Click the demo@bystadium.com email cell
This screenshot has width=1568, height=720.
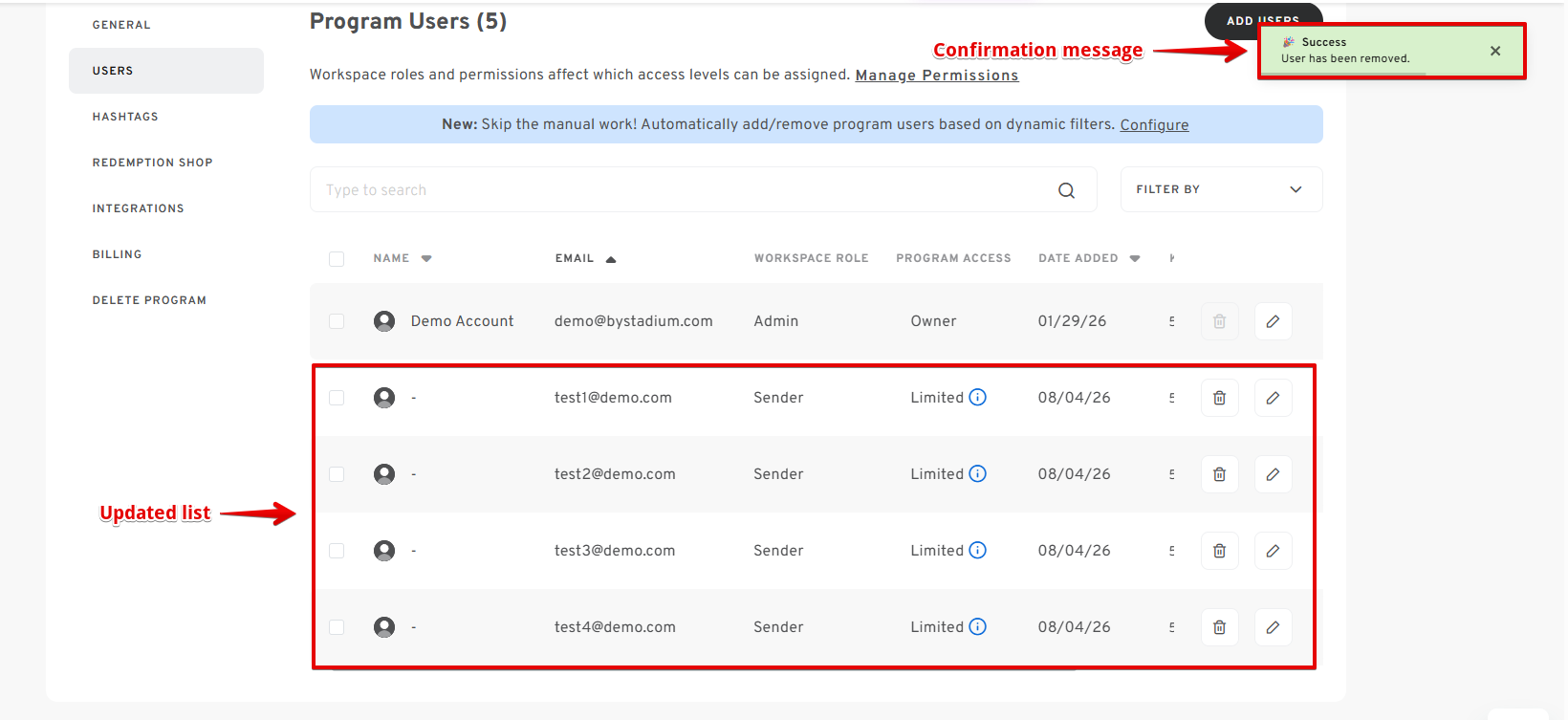[634, 321]
